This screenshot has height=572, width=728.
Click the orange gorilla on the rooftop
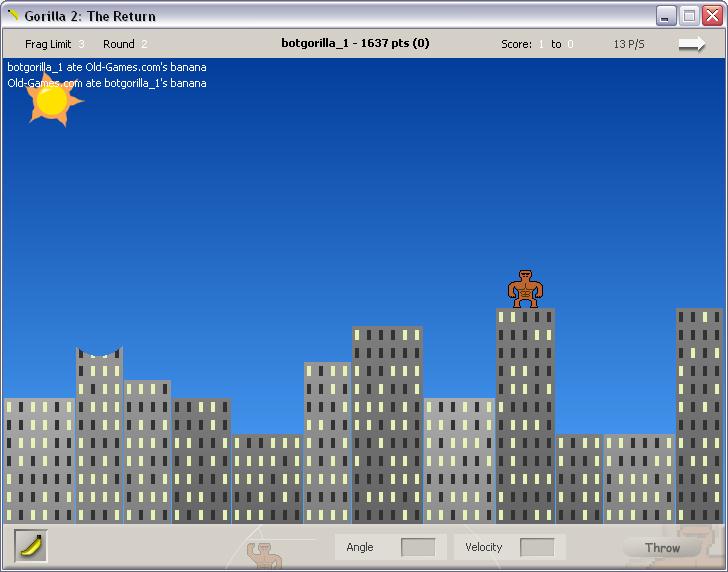(x=525, y=289)
